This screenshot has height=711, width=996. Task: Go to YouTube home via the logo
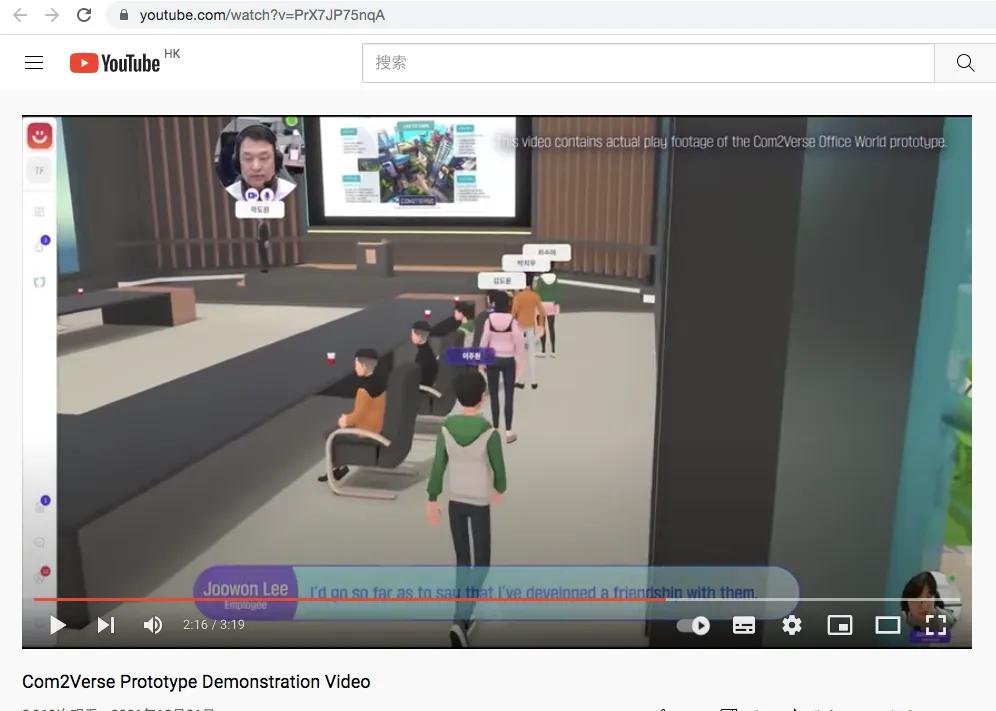click(115, 63)
